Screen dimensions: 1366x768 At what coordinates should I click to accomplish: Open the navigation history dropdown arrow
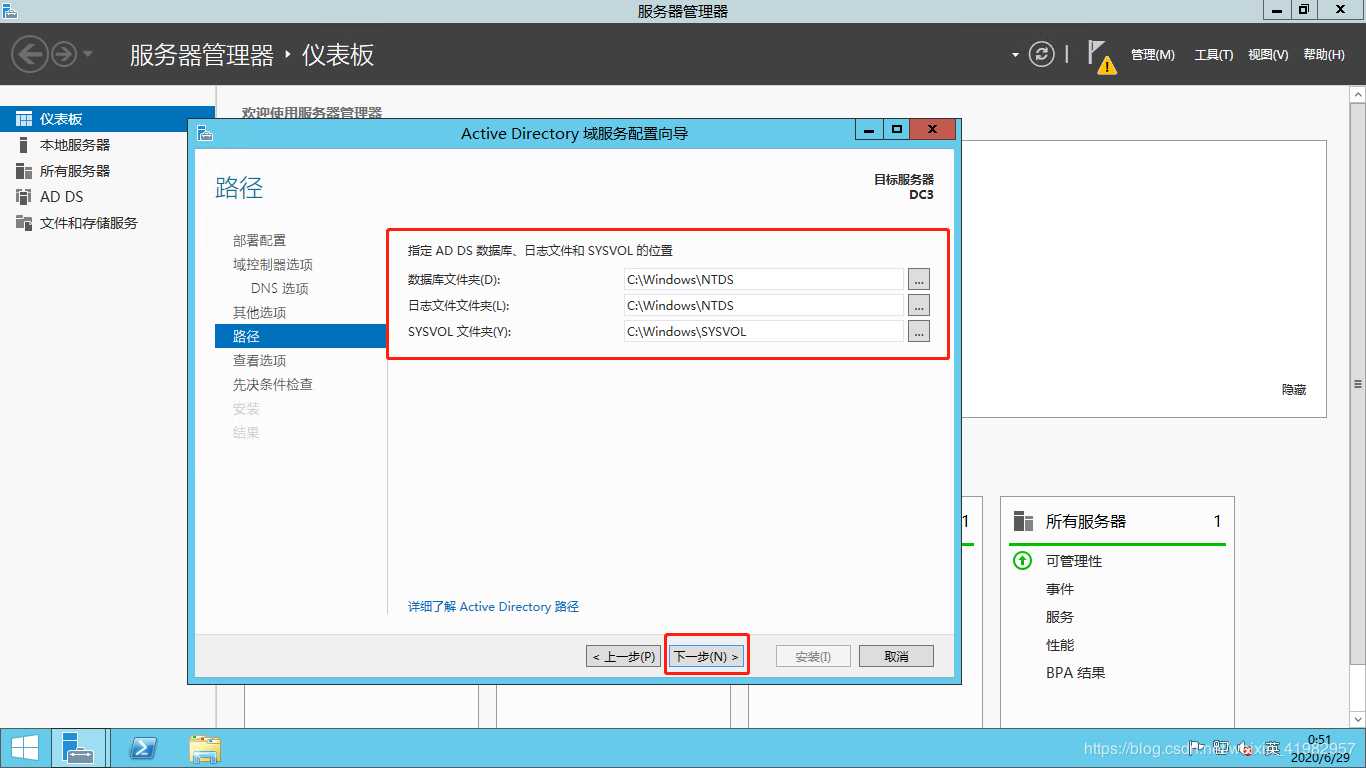(87, 54)
